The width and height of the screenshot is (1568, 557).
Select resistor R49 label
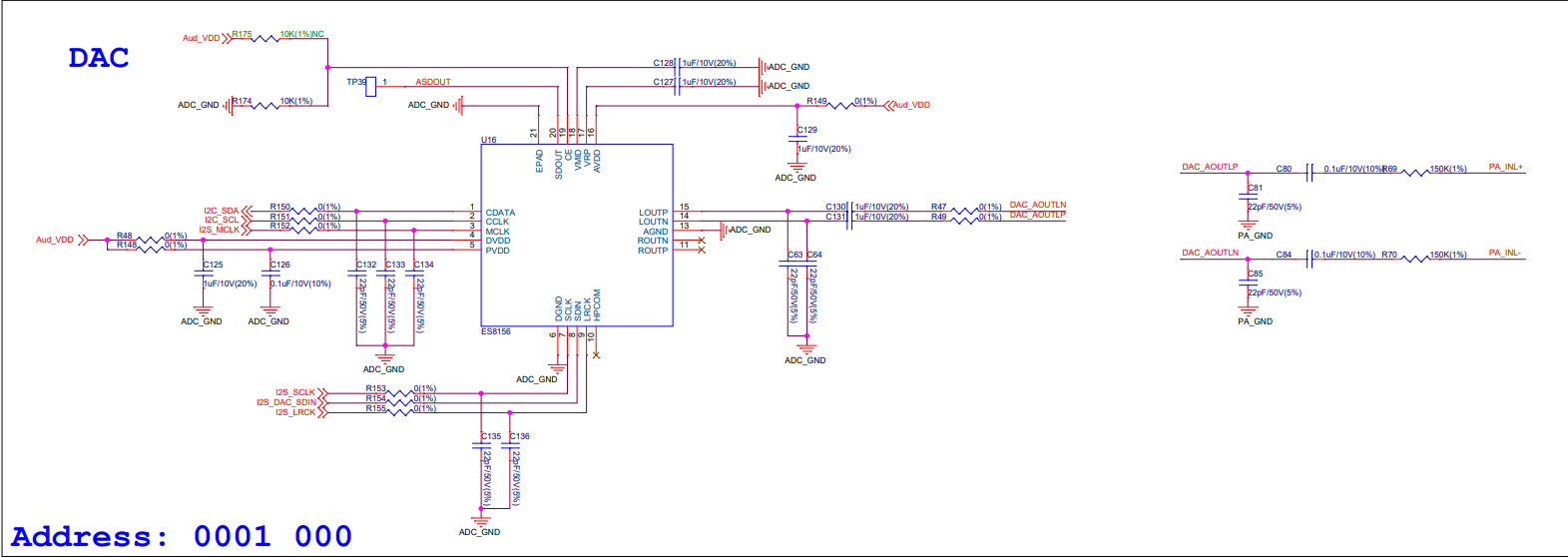[x=938, y=217]
